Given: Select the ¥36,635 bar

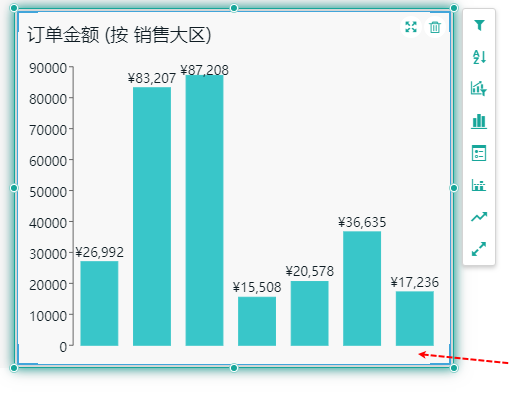Looking at the screenshot, I should [x=362, y=289].
